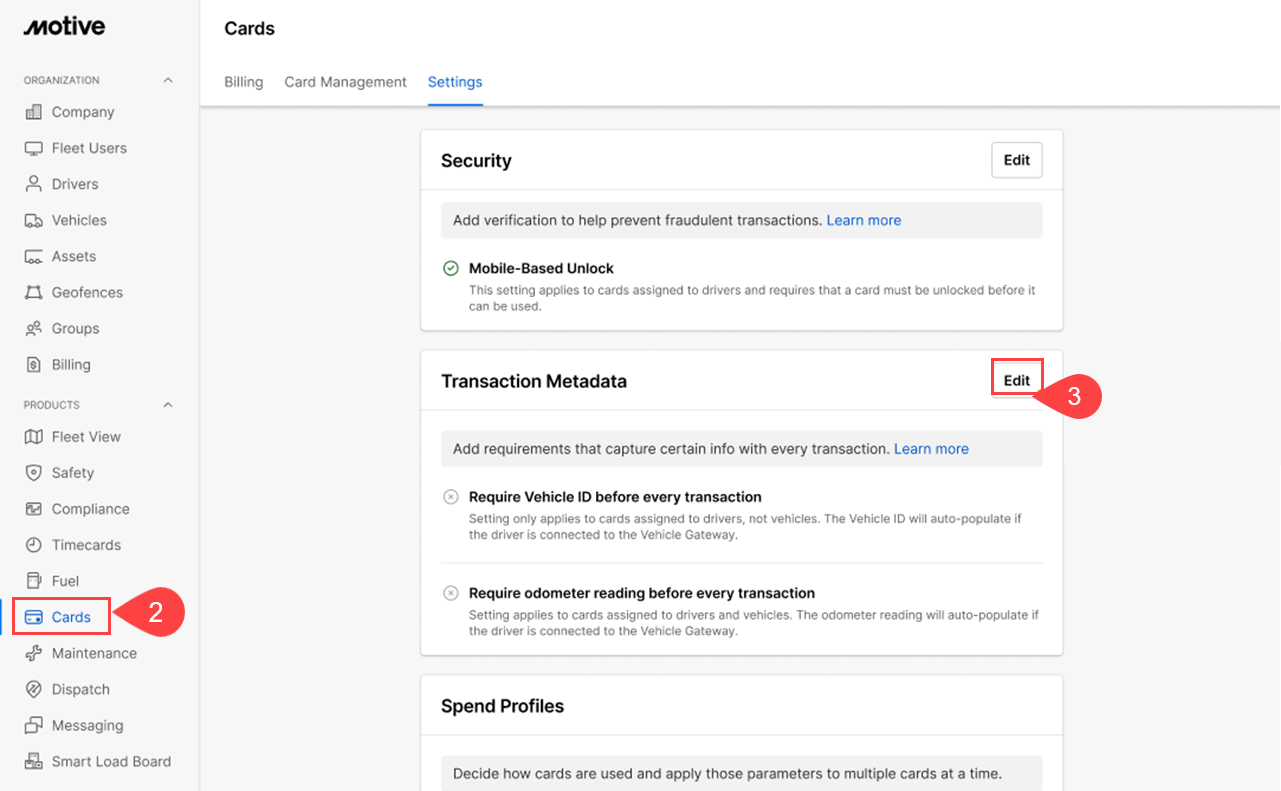
Task: Click the Safety shield icon
Action: pos(34,473)
